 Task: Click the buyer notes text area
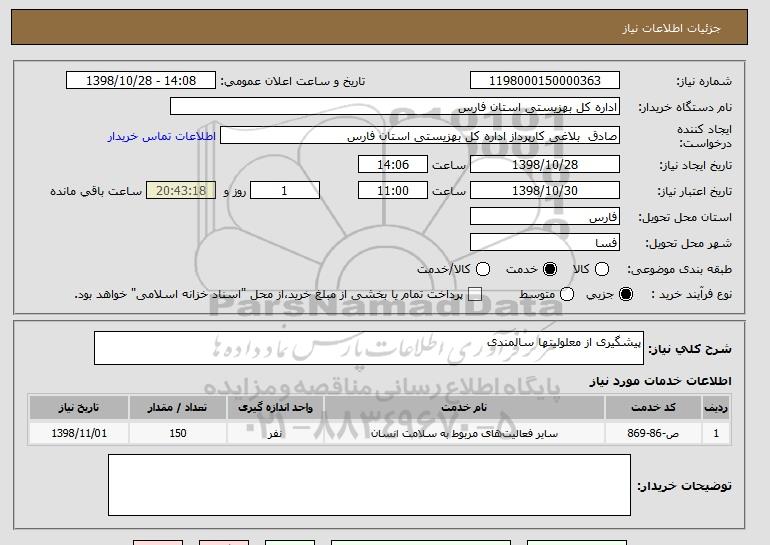(369, 485)
